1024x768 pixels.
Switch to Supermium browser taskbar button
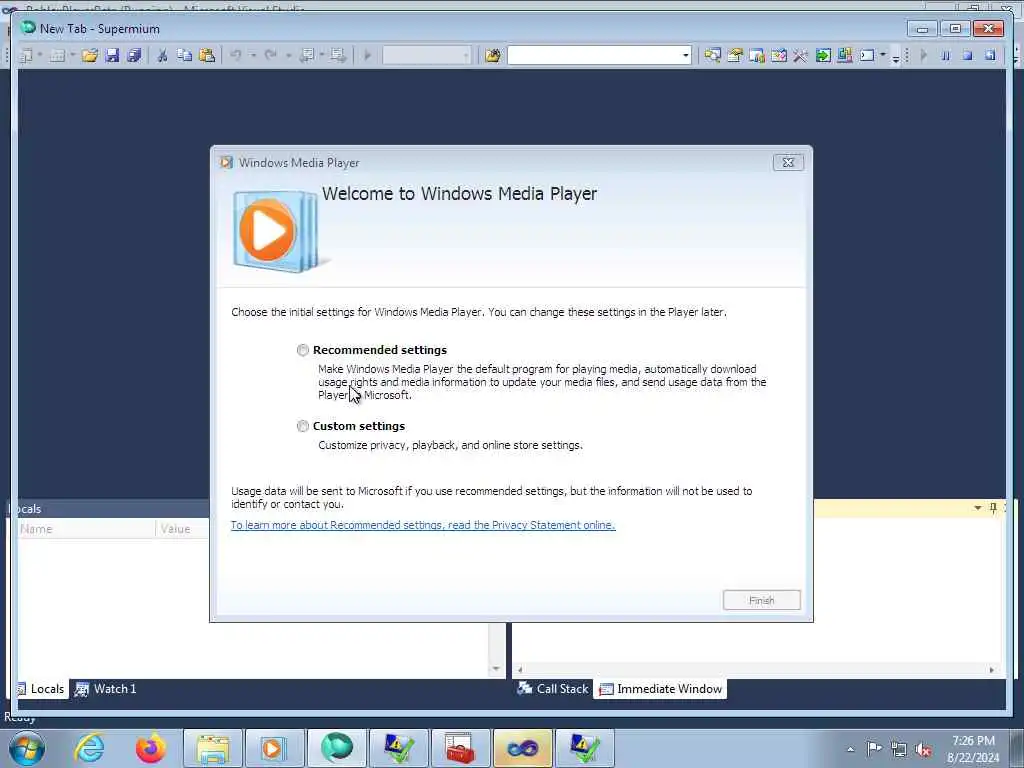click(336, 748)
